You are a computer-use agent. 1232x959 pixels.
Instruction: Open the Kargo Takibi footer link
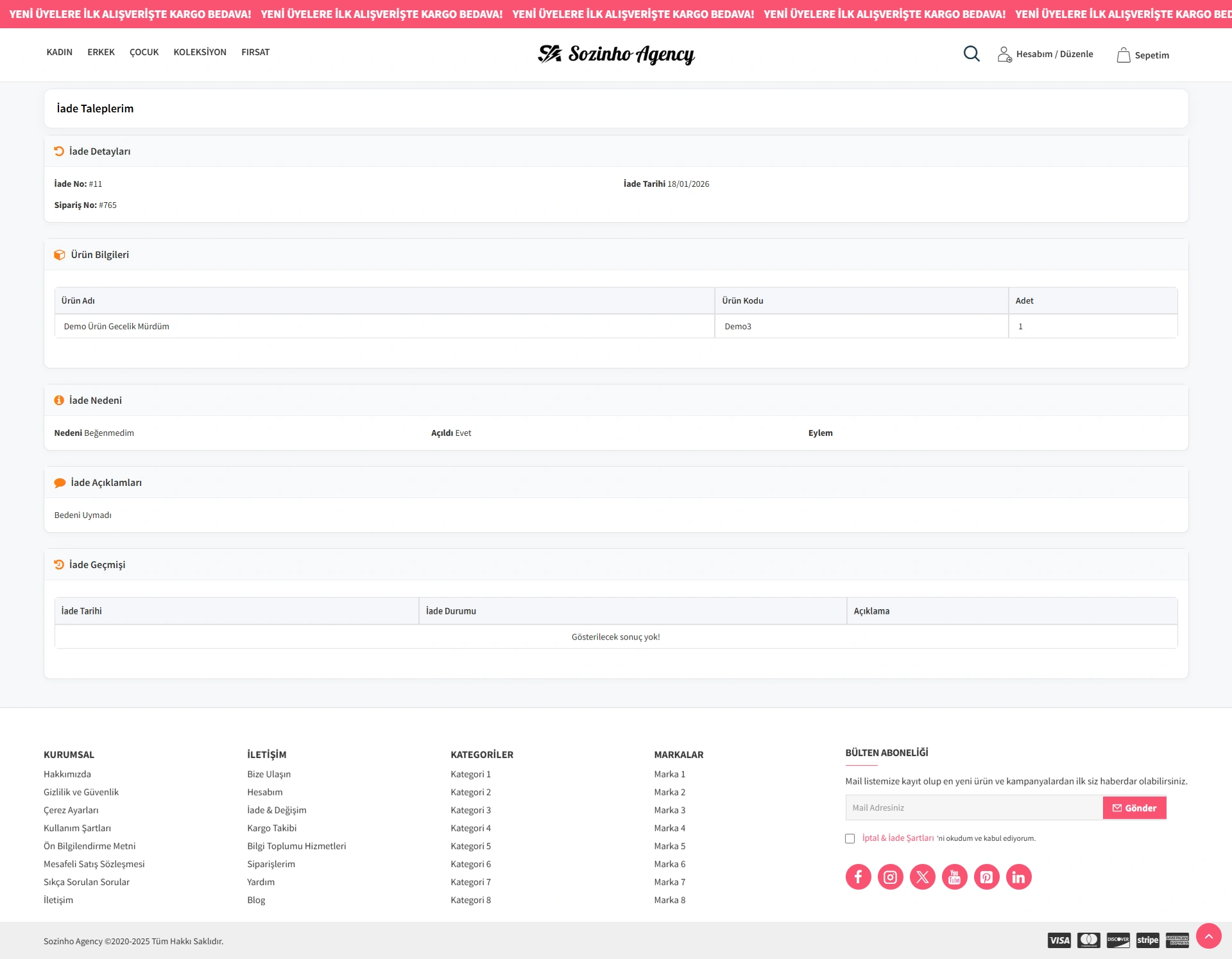tap(271, 829)
